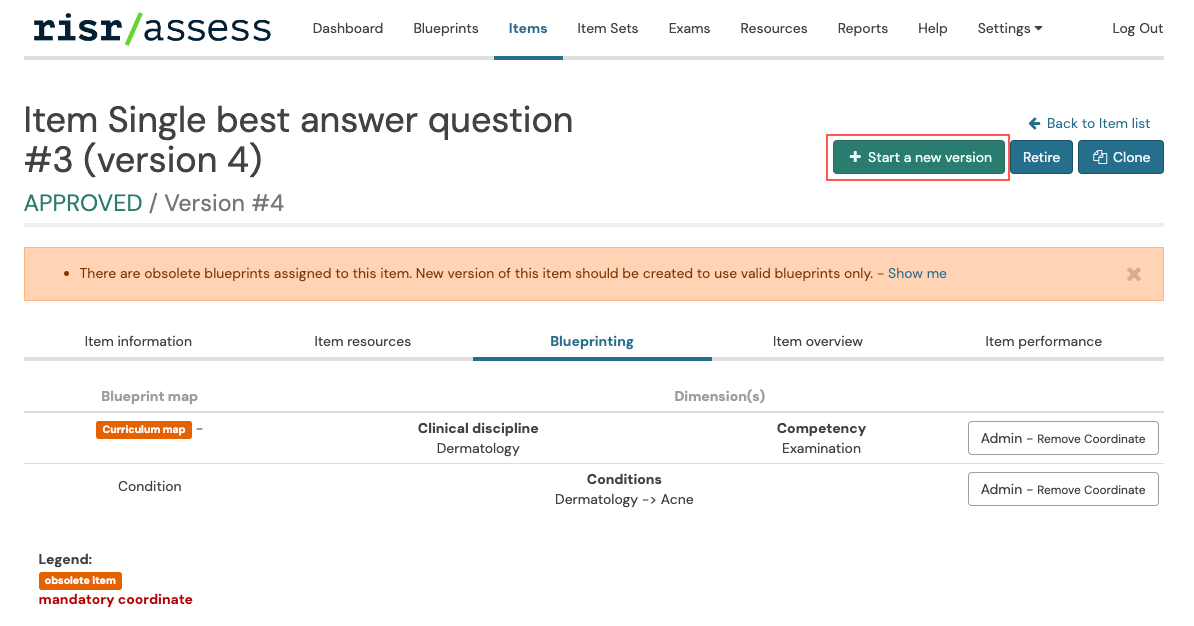Go to Resources in navigation
This screenshot has width=1194, height=626.
click(773, 28)
